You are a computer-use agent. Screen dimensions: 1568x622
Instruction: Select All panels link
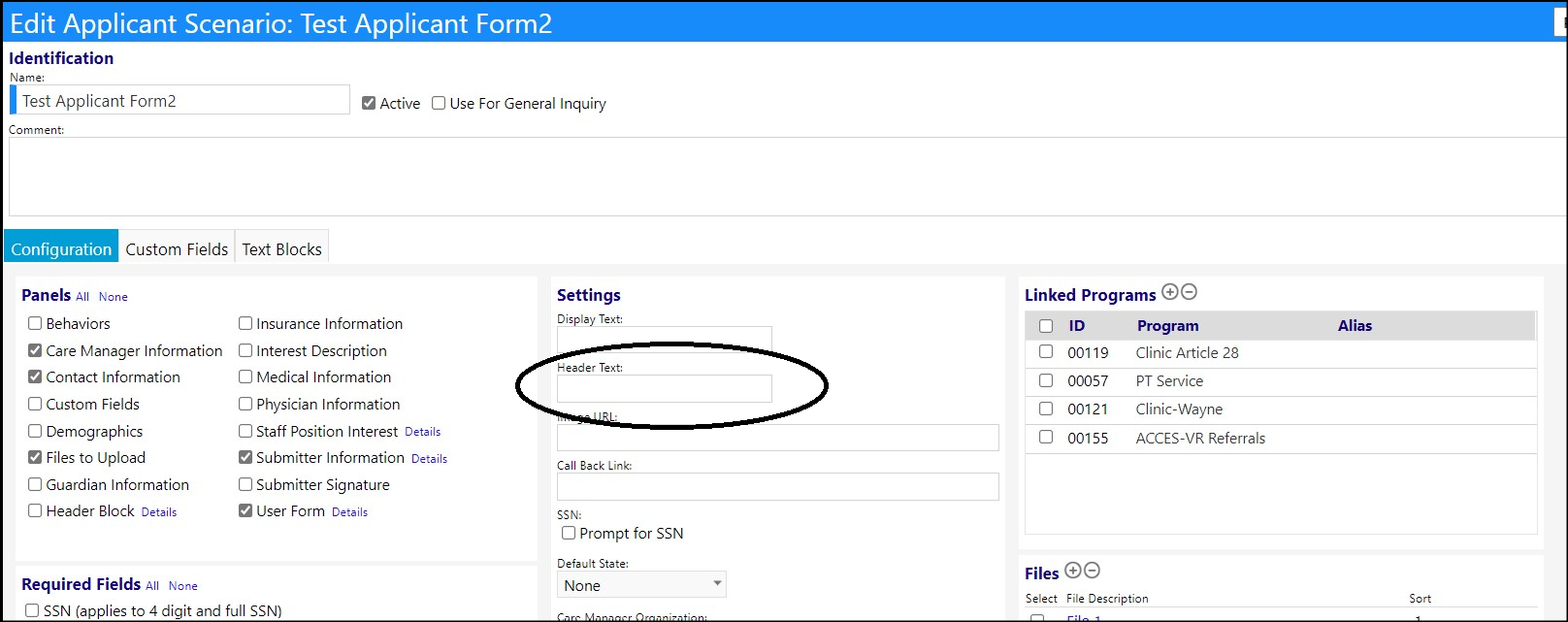pos(82,297)
